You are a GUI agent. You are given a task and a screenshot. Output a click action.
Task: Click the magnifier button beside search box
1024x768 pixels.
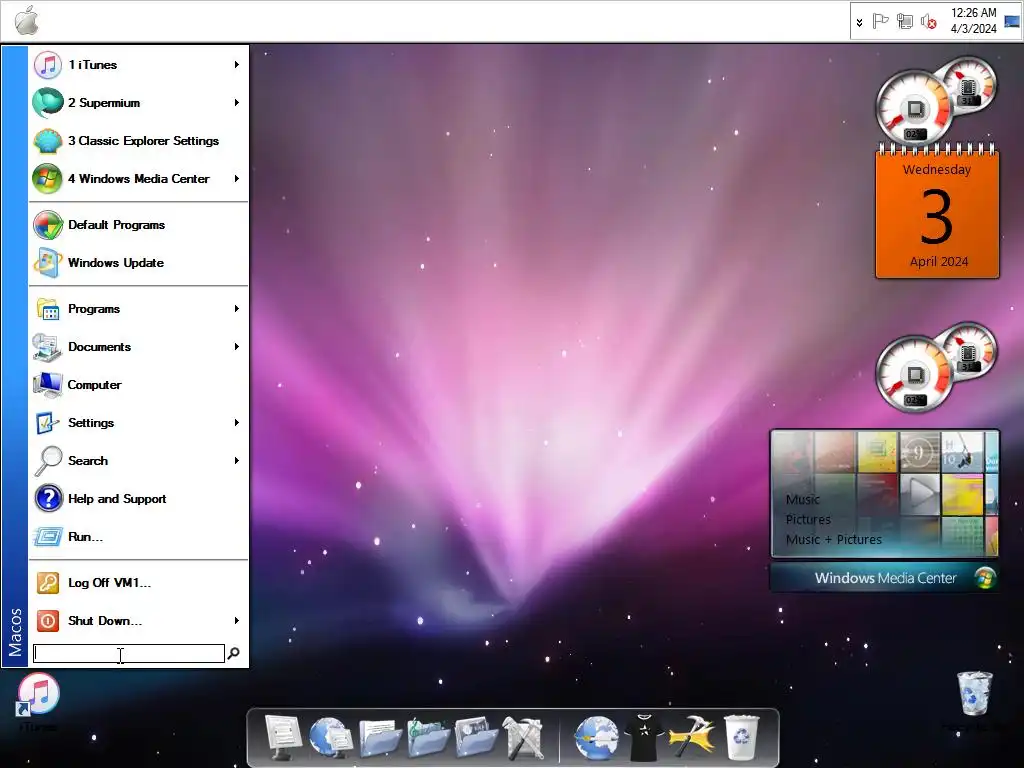pos(233,653)
